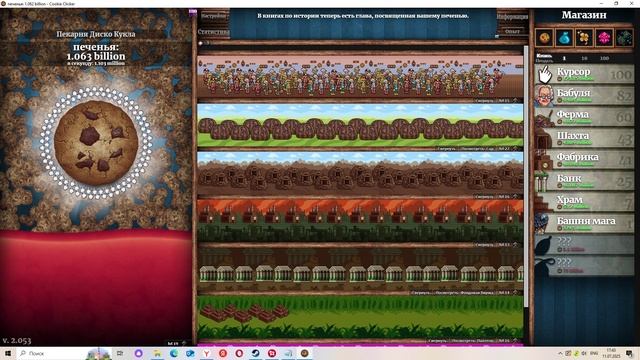640x360 pixels.
Task: Switch store to Продать mode
Action: (x=544, y=60)
